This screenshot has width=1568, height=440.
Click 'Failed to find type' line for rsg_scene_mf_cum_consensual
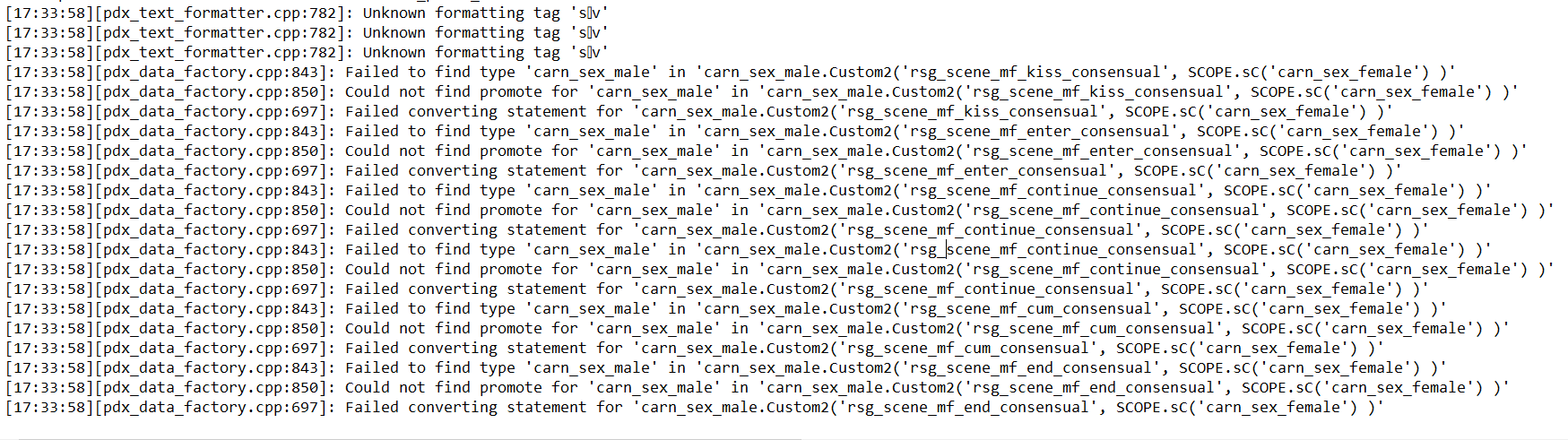point(726,308)
